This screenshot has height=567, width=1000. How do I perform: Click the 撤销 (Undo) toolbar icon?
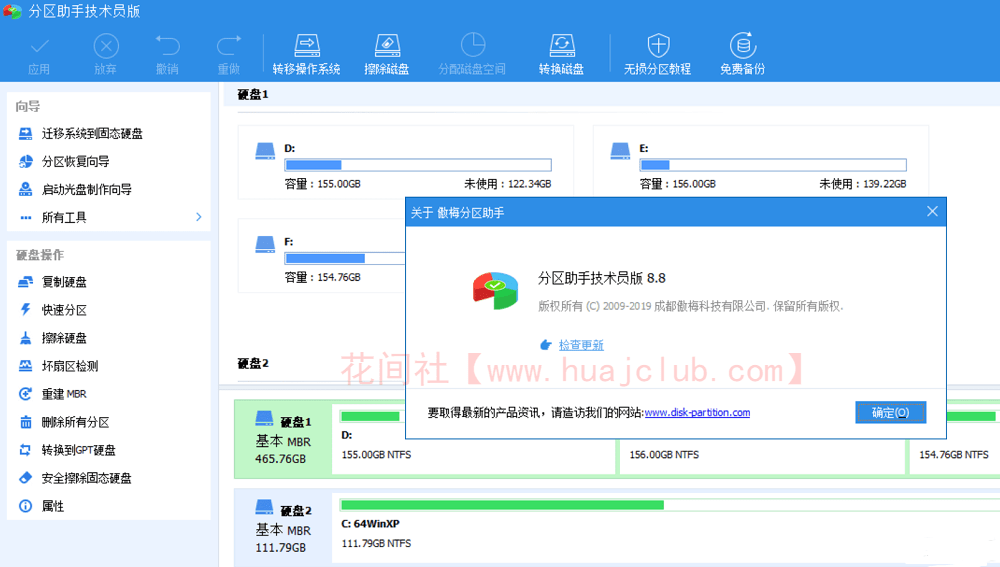167,54
